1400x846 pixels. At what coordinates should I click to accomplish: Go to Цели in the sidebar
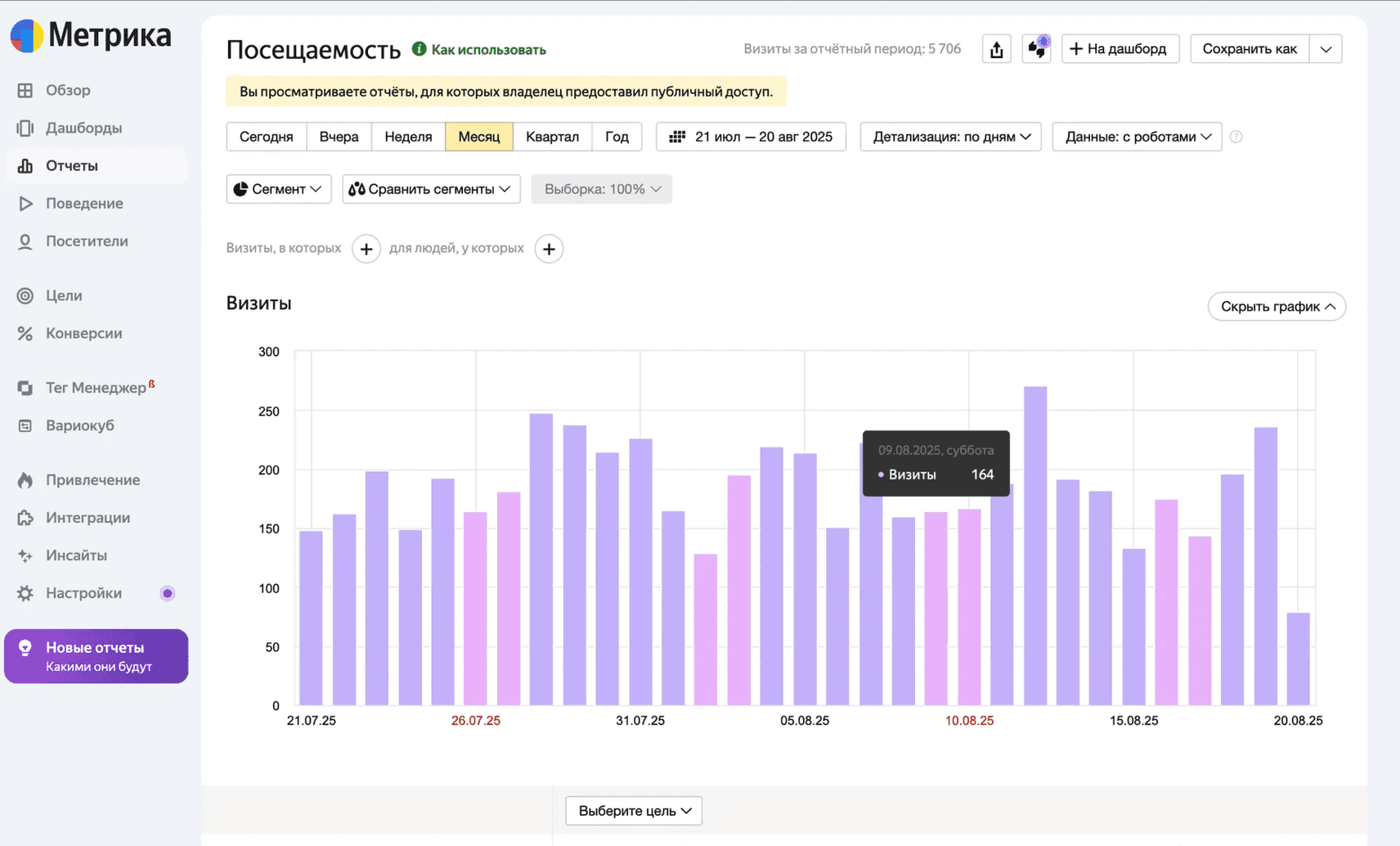coord(64,295)
